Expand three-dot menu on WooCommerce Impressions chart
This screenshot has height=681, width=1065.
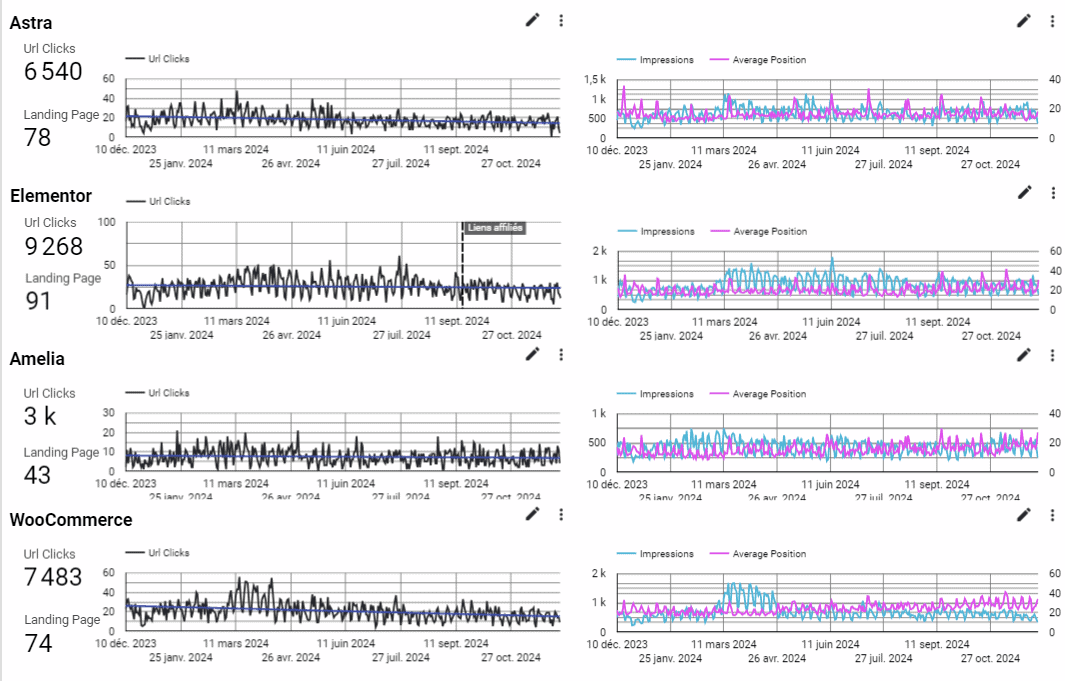[x=1052, y=514]
